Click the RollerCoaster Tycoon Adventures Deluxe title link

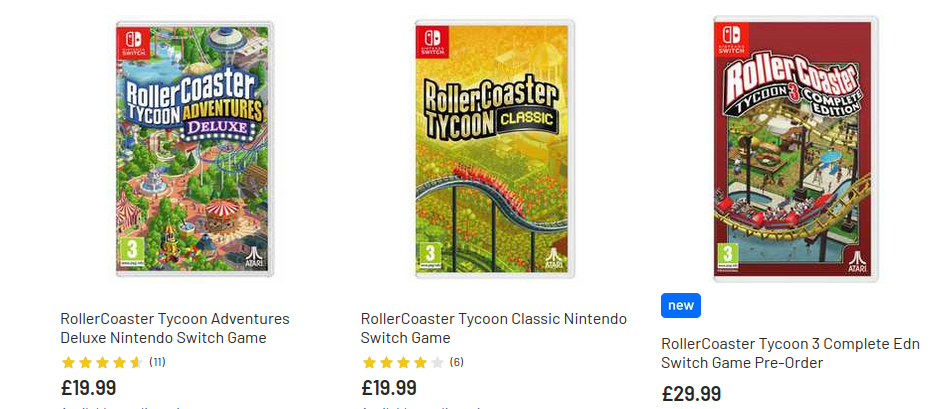tap(174, 328)
